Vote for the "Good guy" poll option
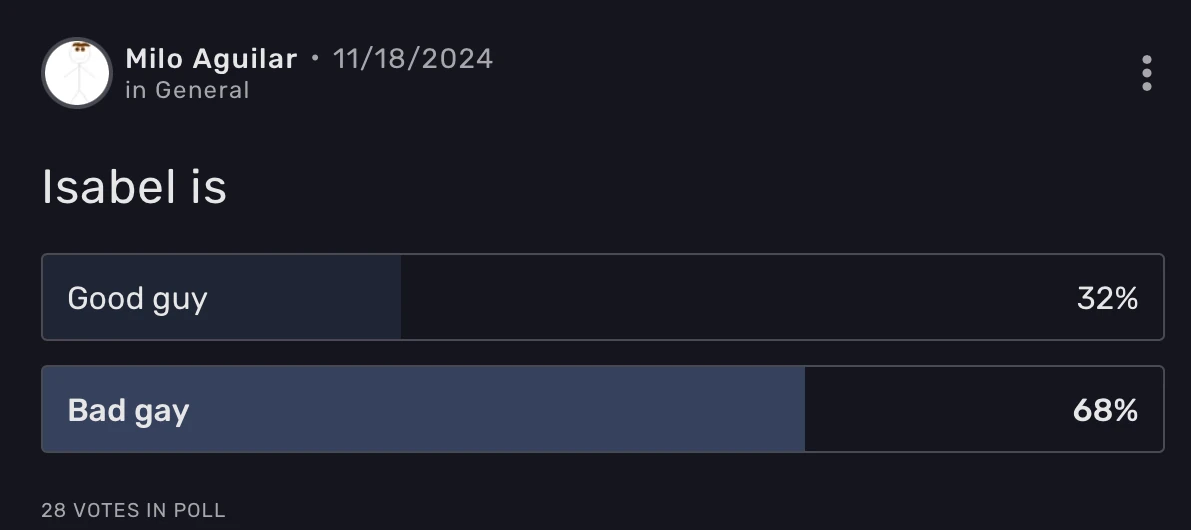The height and width of the screenshot is (530, 1191). 138,298
